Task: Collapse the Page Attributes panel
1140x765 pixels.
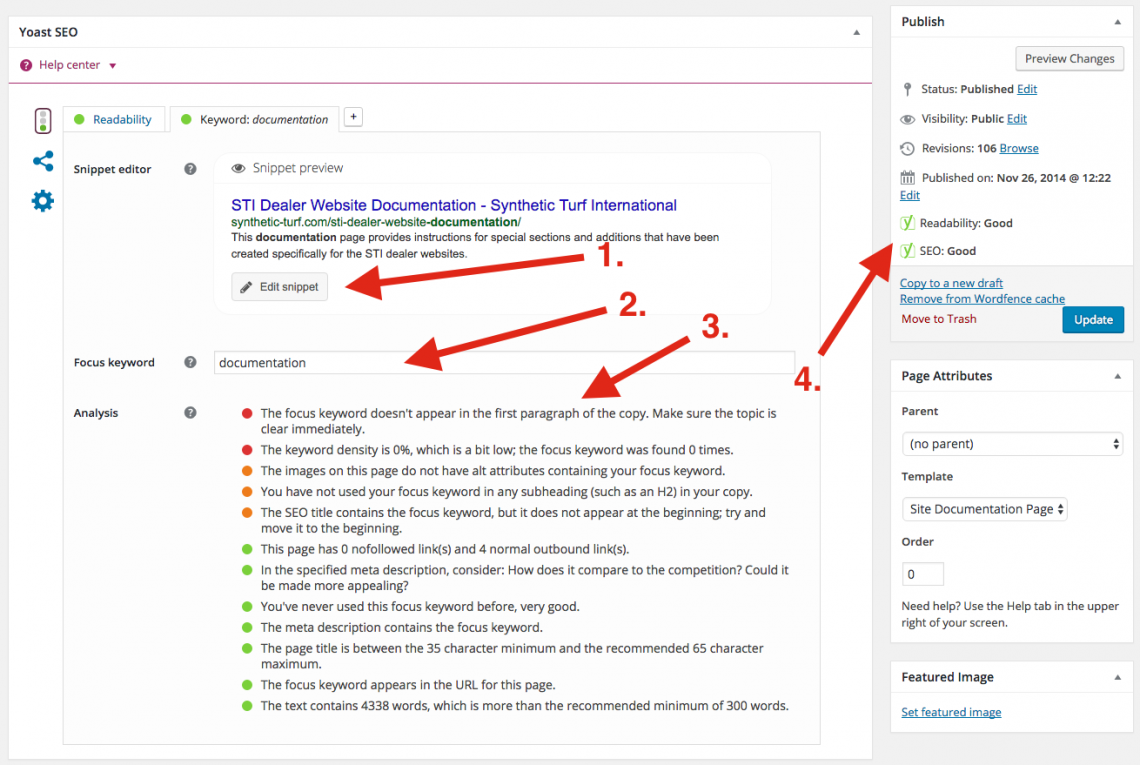Action: (1117, 377)
